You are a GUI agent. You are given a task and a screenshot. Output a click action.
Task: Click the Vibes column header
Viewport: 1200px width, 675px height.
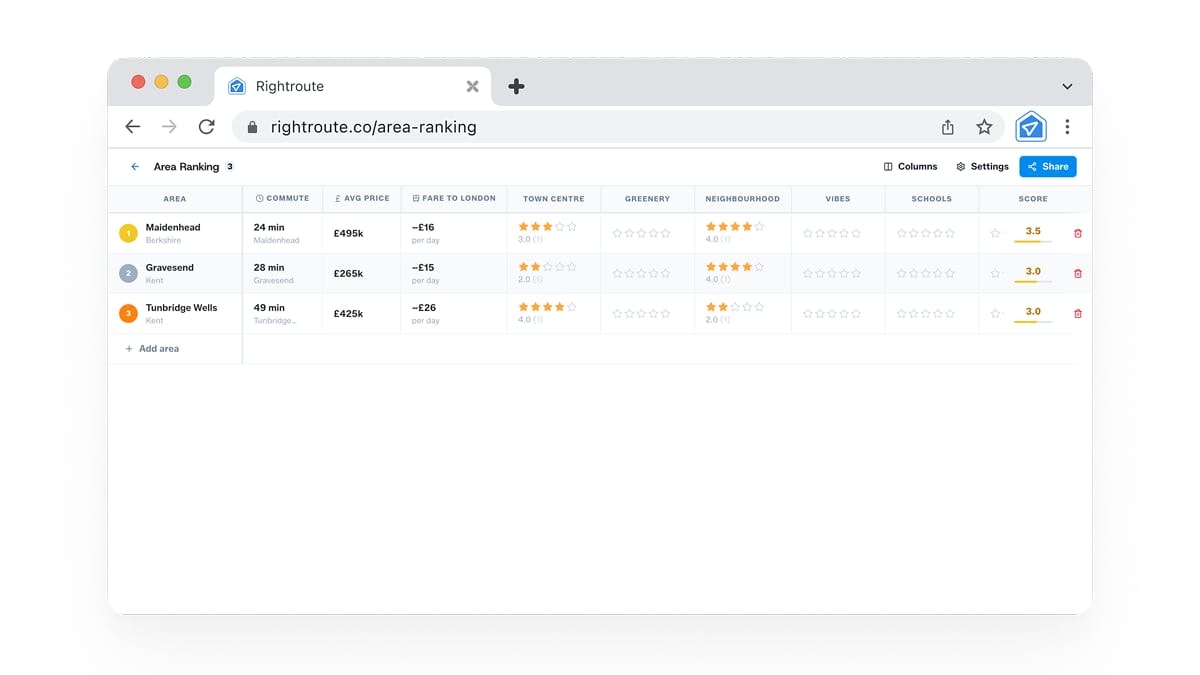coord(838,199)
